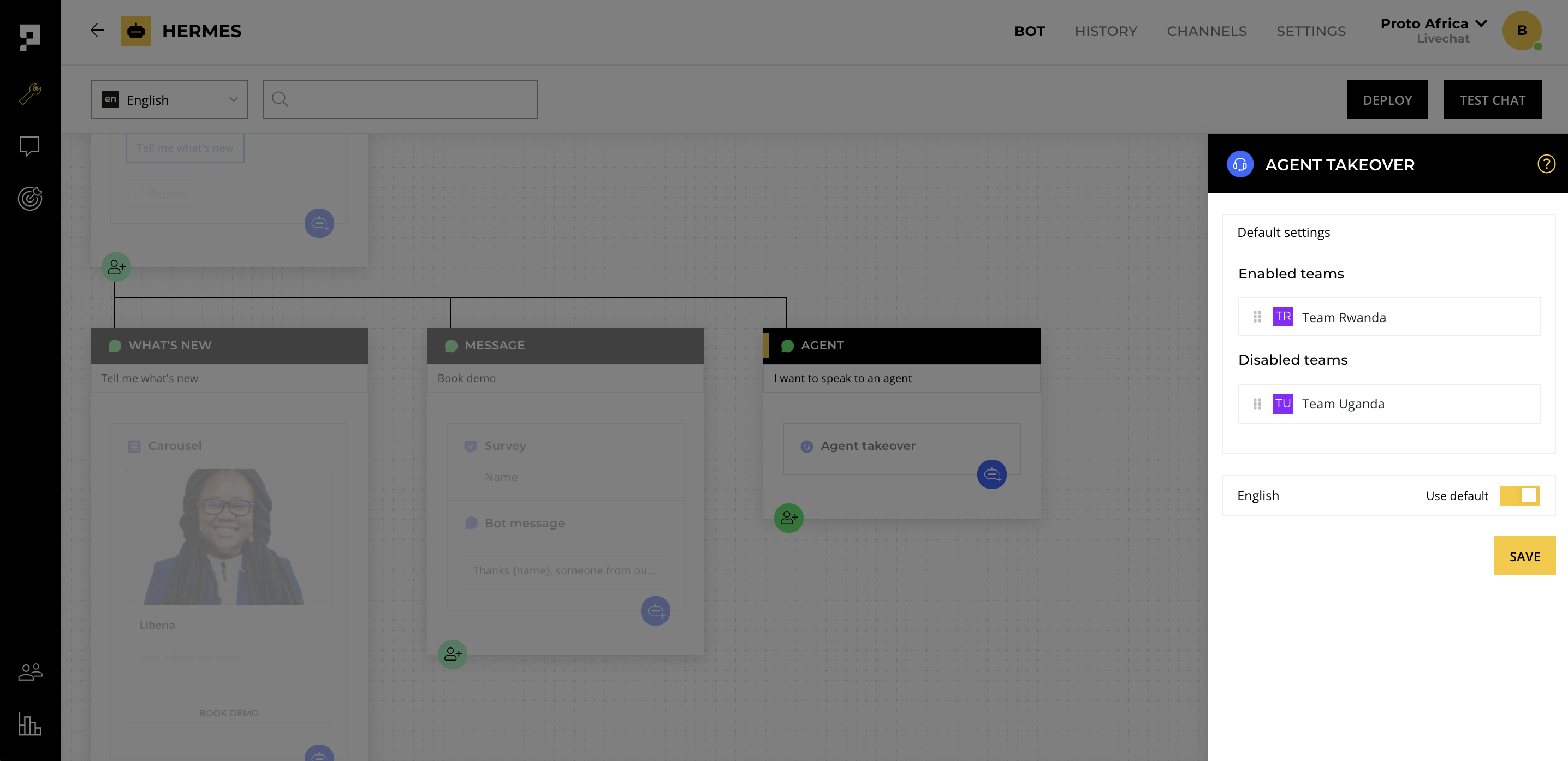Toggle the Use default switch
The width and height of the screenshot is (1568, 761).
point(1519,496)
